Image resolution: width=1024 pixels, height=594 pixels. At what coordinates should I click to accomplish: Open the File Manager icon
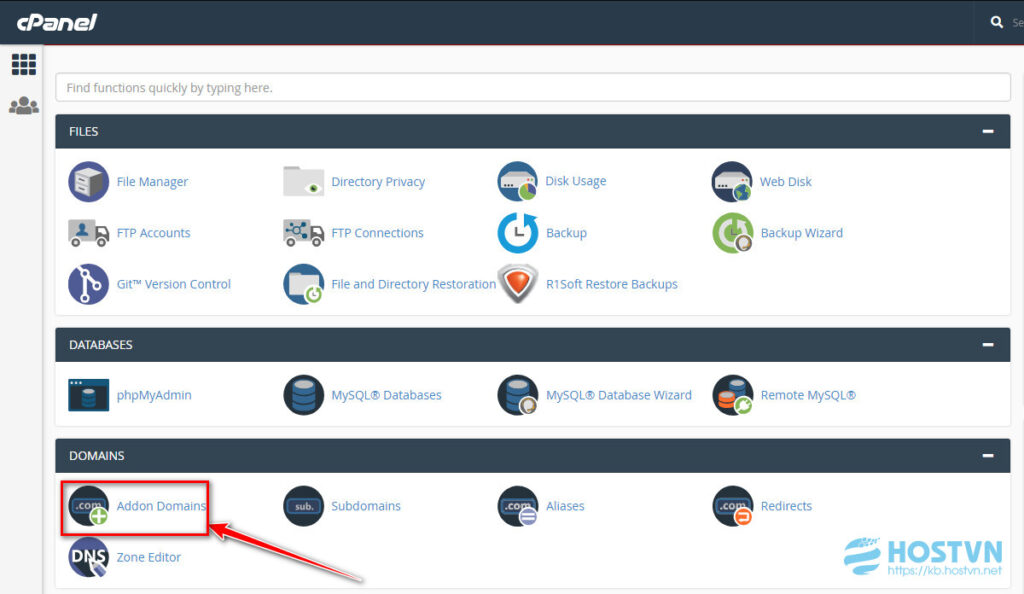[88, 182]
